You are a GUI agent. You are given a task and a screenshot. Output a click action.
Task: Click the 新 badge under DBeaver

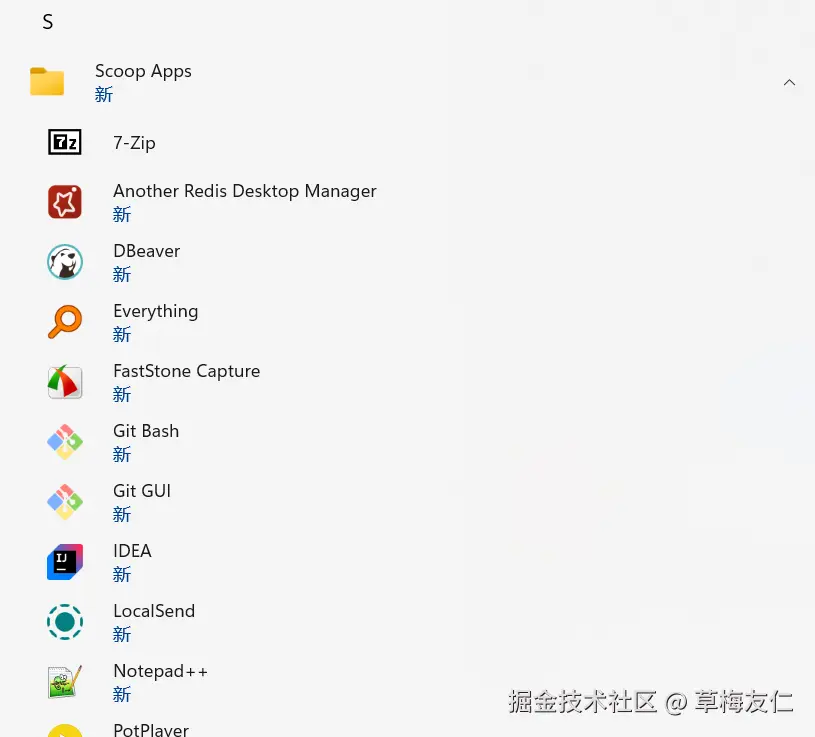coord(122,274)
